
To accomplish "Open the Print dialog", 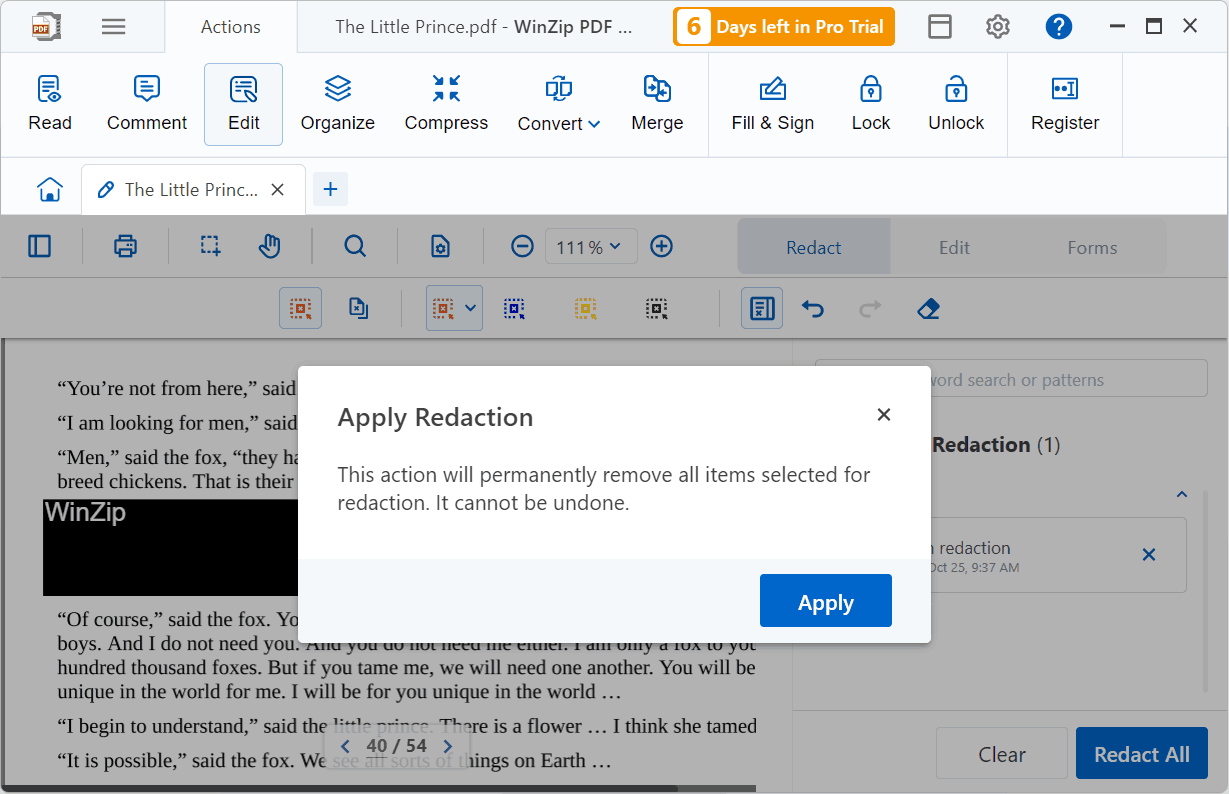I will (125, 246).
